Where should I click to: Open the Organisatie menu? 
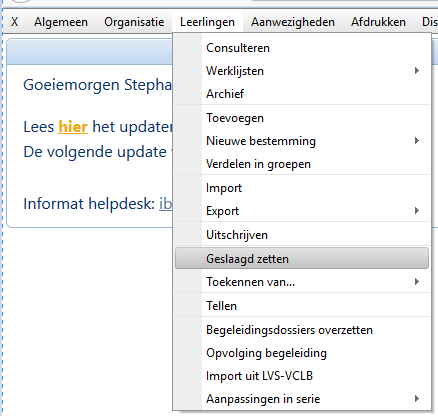[x=134, y=22]
